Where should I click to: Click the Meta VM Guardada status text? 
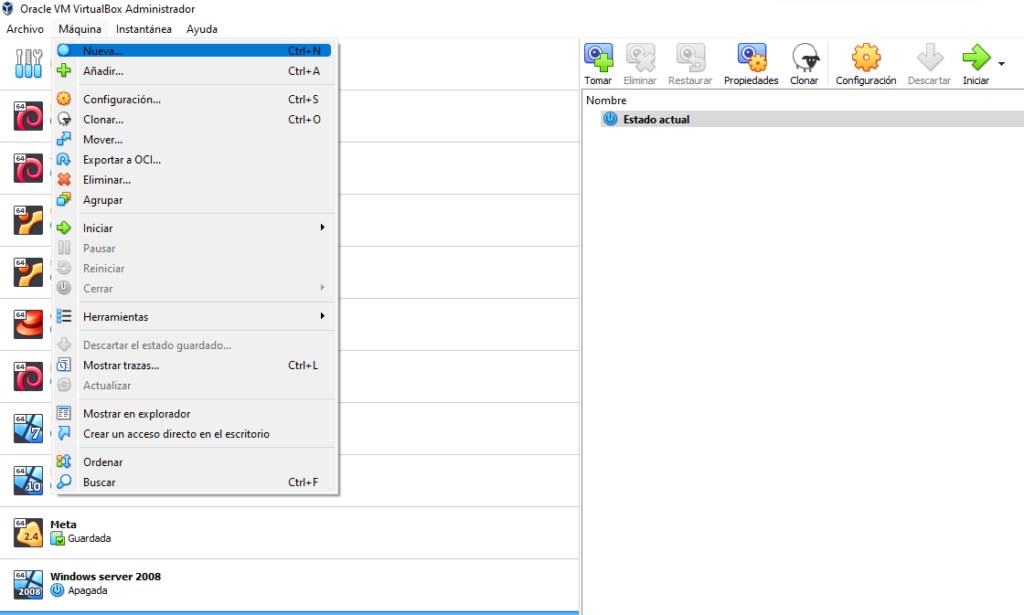[x=89, y=539]
